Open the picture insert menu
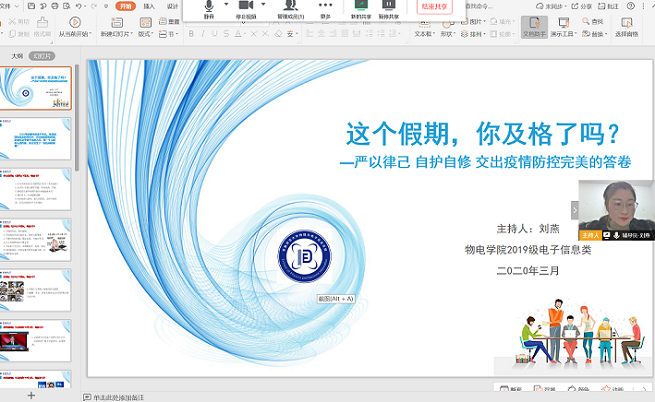The image size is (655, 402). [473, 21]
